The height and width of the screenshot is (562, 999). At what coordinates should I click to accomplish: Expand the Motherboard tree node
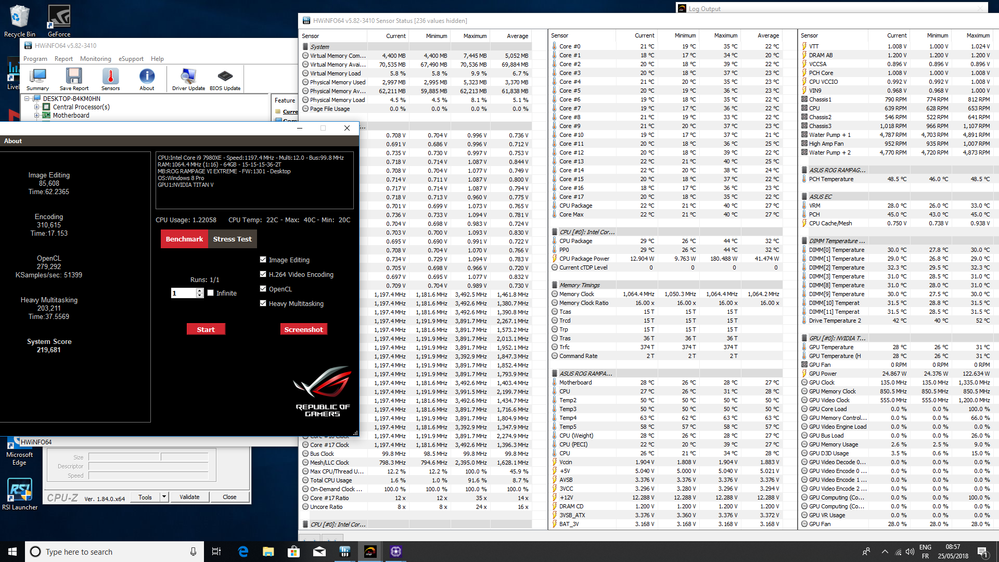tap(36, 115)
